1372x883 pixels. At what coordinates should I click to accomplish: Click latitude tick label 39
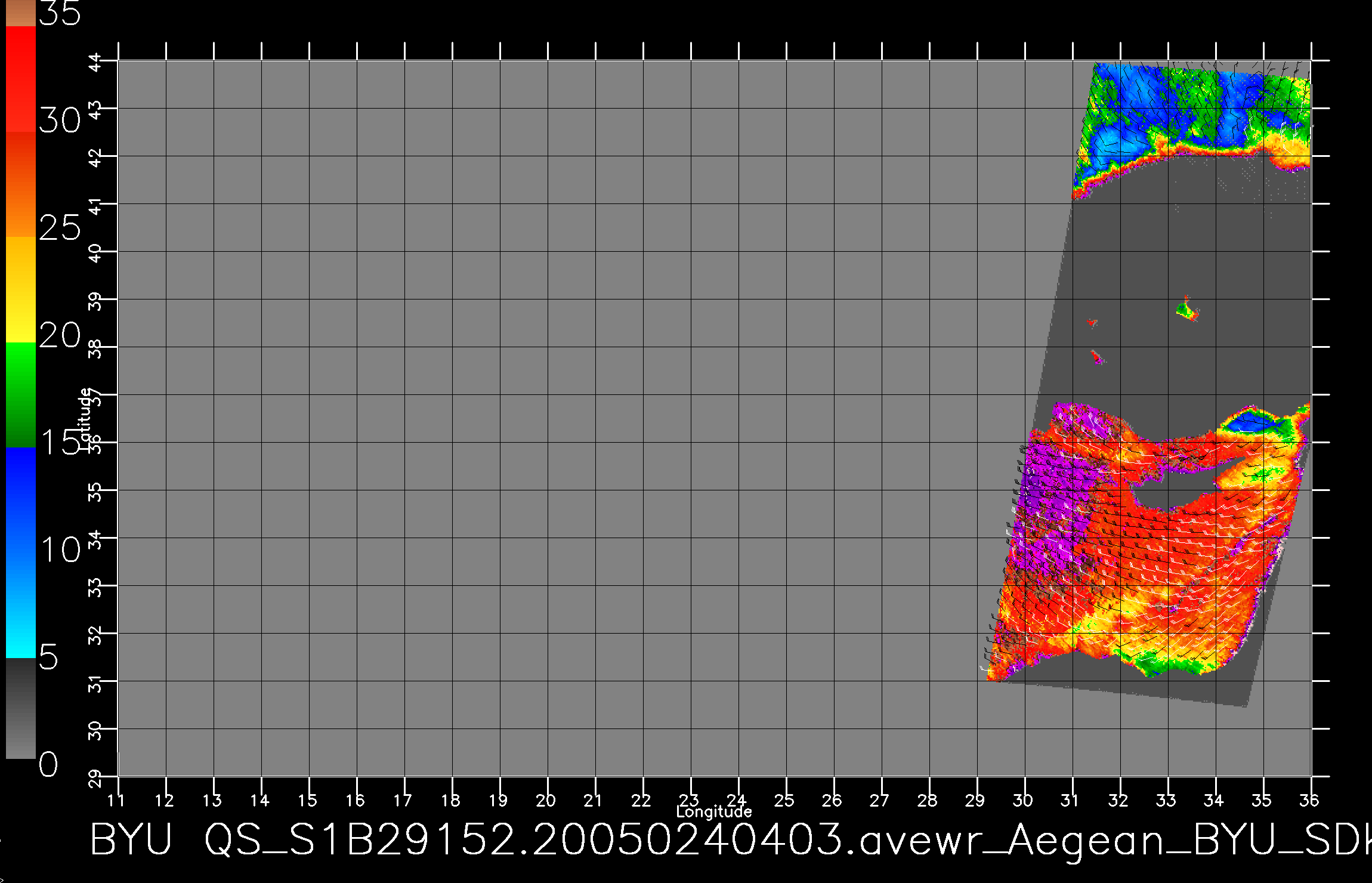coord(95,301)
